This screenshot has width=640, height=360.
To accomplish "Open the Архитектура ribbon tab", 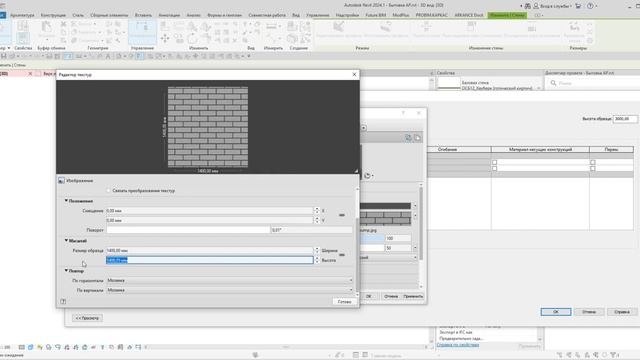I will coord(22,15).
